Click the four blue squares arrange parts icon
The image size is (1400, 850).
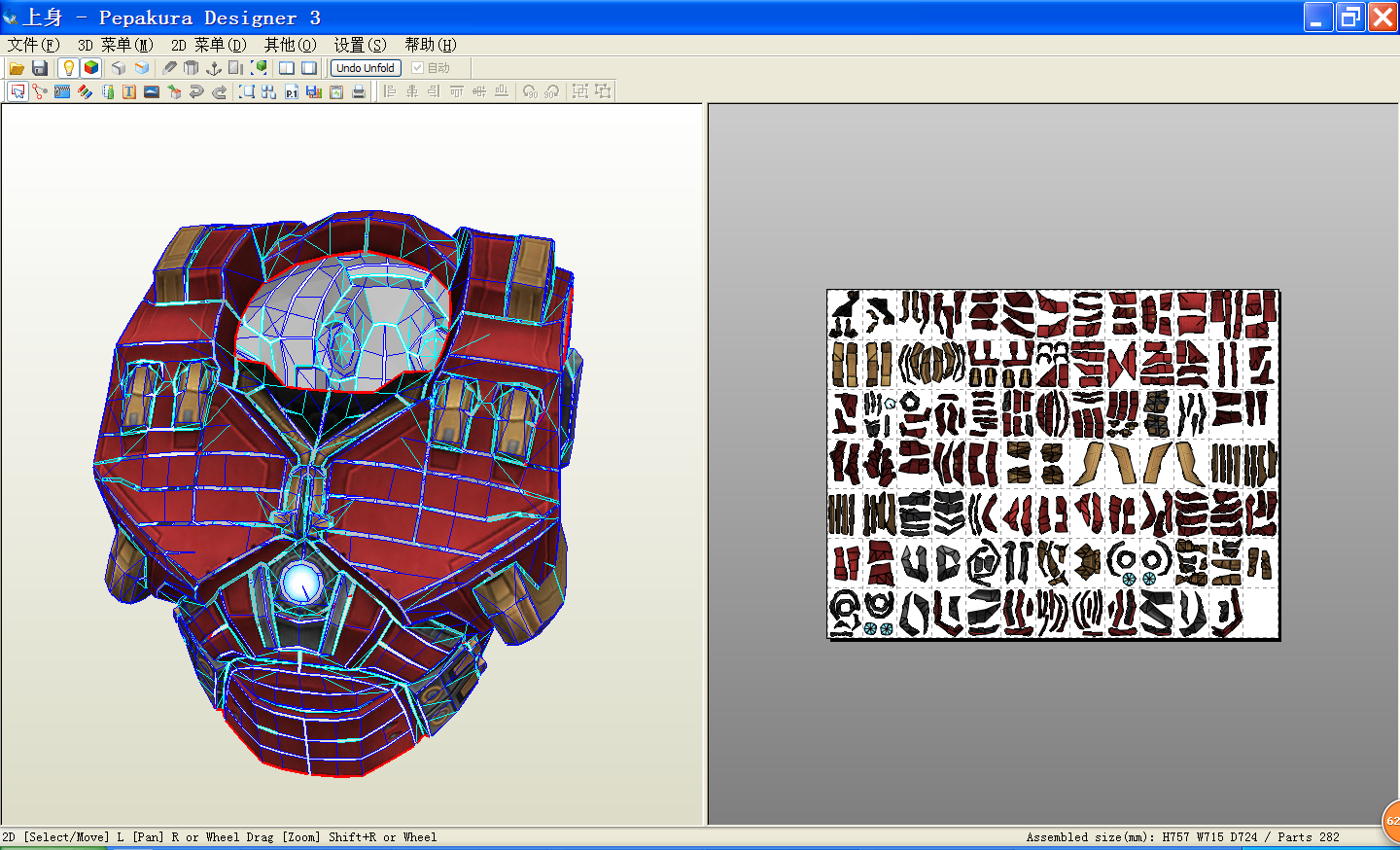tap(269, 91)
